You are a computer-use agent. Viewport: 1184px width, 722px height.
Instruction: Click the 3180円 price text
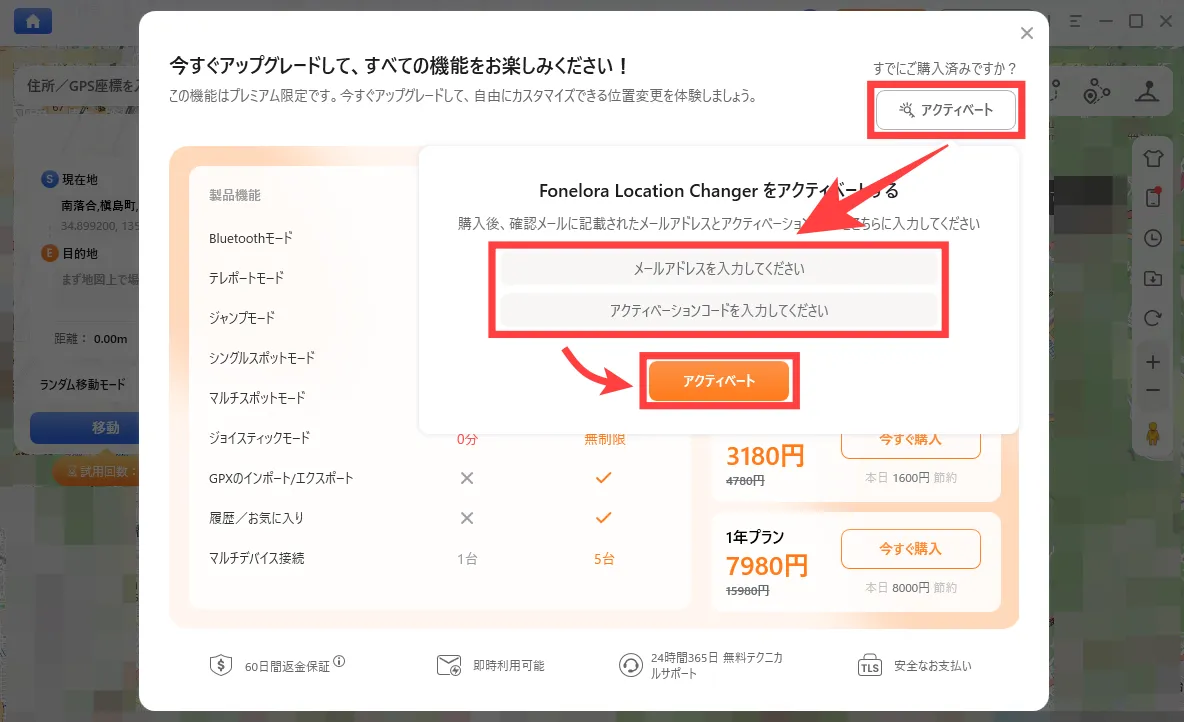tap(765, 456)
